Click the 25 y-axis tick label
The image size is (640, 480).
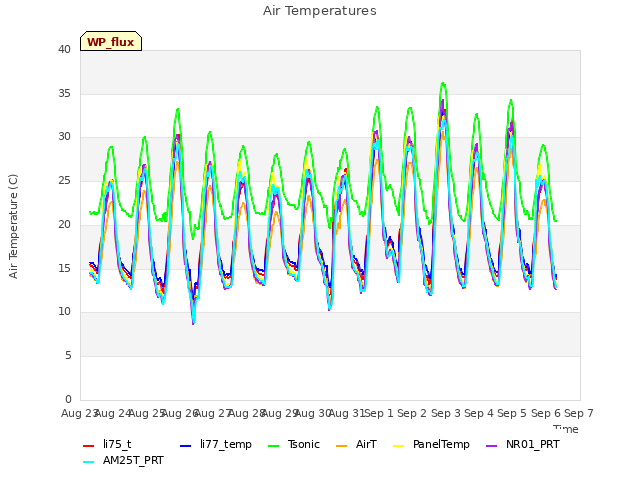[x=64, y=180]
